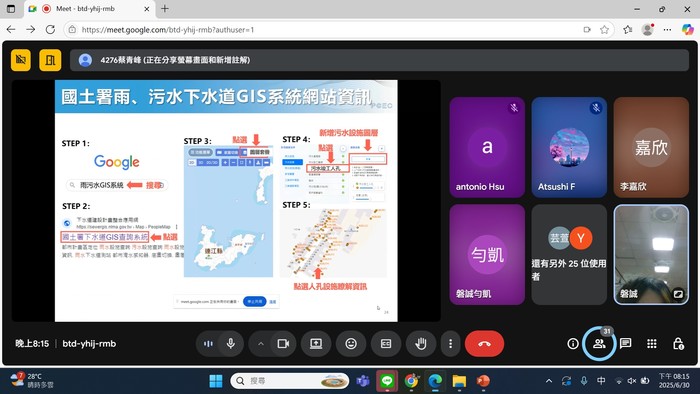Open the tile showing 25 other participants

coord(569,254)
